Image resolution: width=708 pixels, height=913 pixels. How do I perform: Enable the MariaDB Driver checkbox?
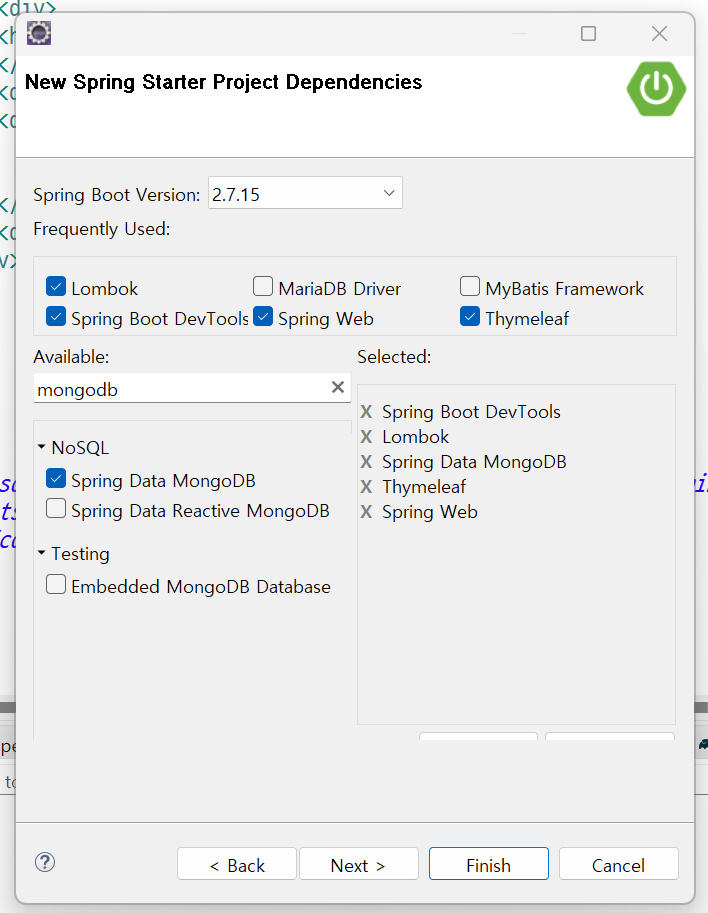(x=263, y=286)
